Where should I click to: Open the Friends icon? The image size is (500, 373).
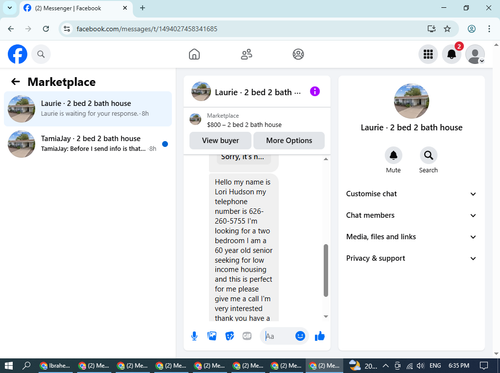pyautogui.click(x=246, y=54)
